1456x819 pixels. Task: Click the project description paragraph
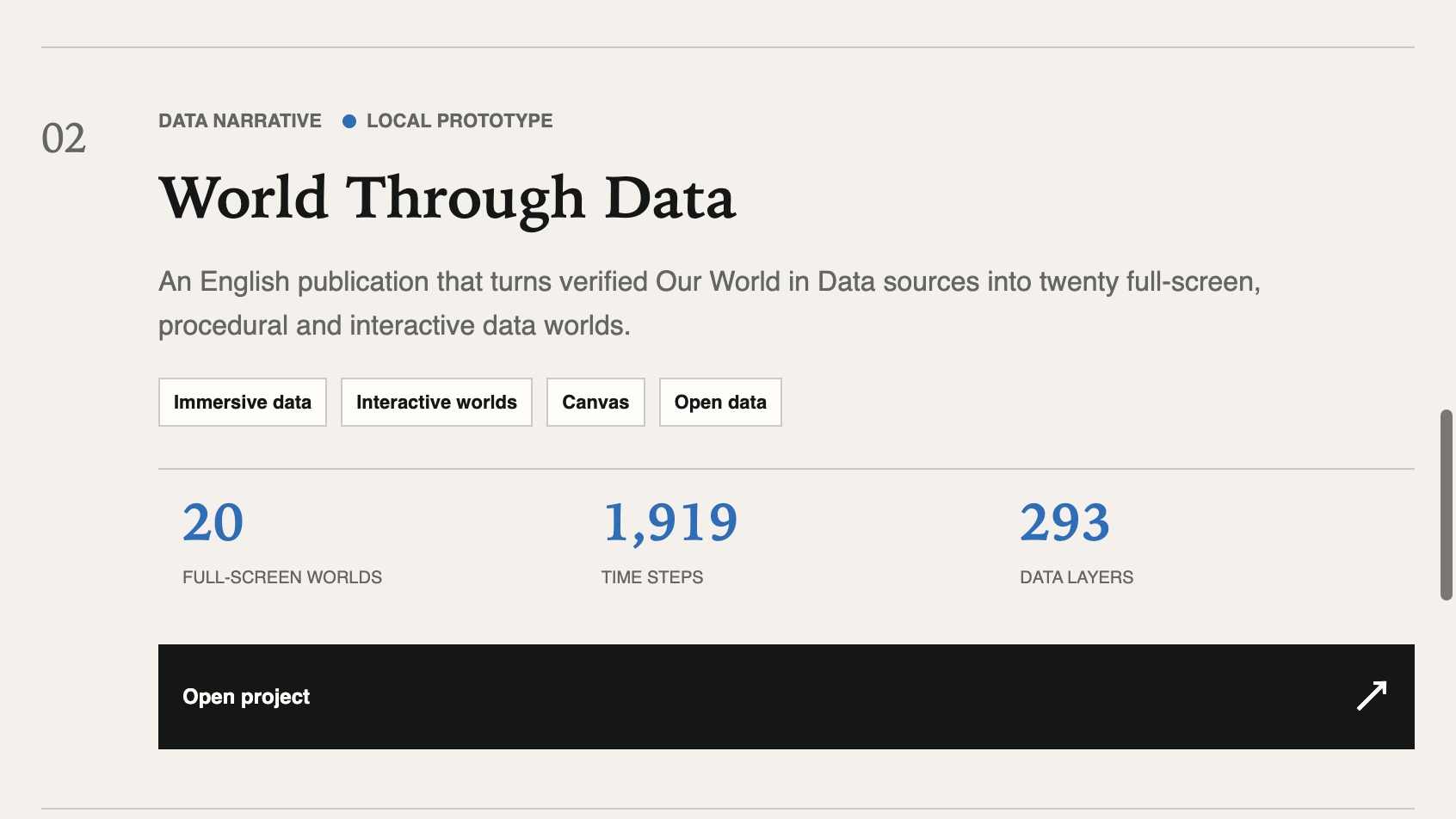709,304
